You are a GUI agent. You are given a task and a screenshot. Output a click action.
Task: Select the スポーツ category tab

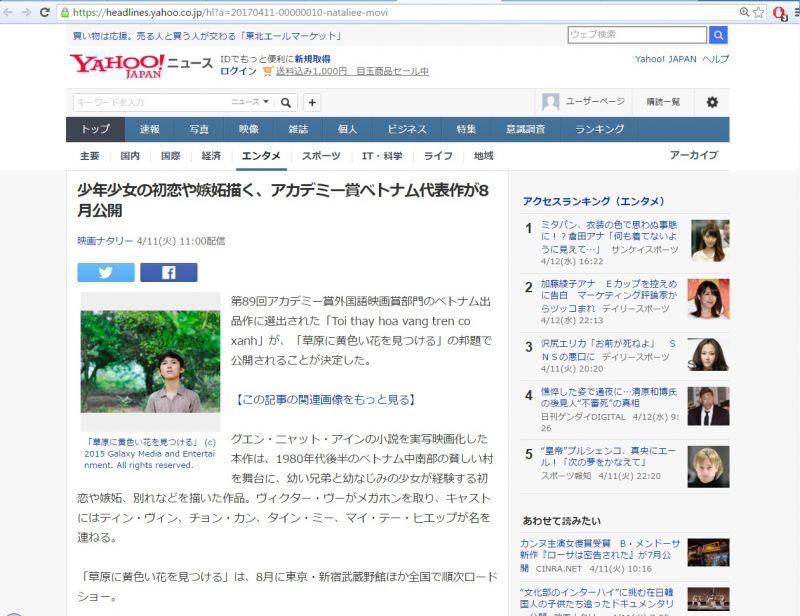click(x=321, y=156)
